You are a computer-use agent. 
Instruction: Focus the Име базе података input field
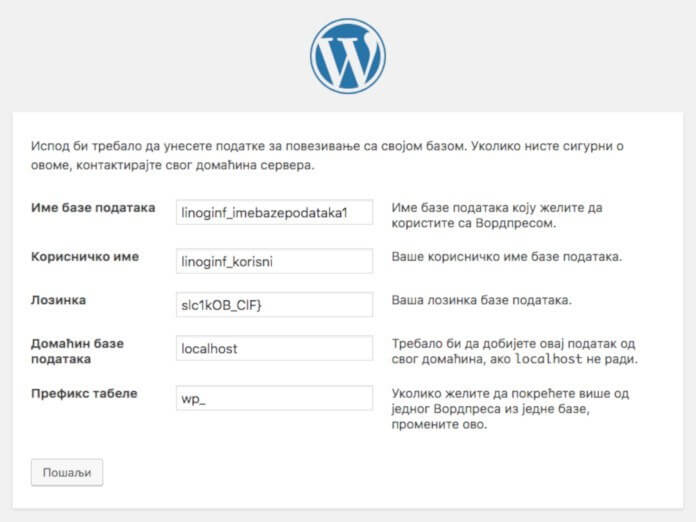point(273,212)
